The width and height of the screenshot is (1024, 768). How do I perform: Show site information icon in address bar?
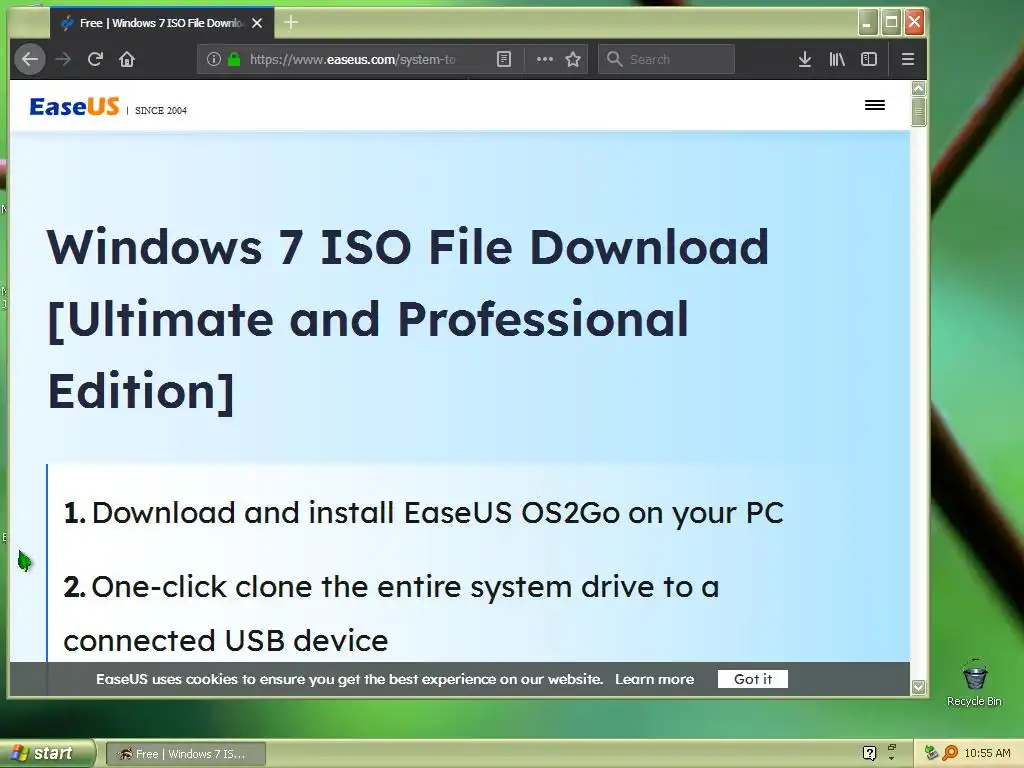(214, 59)
